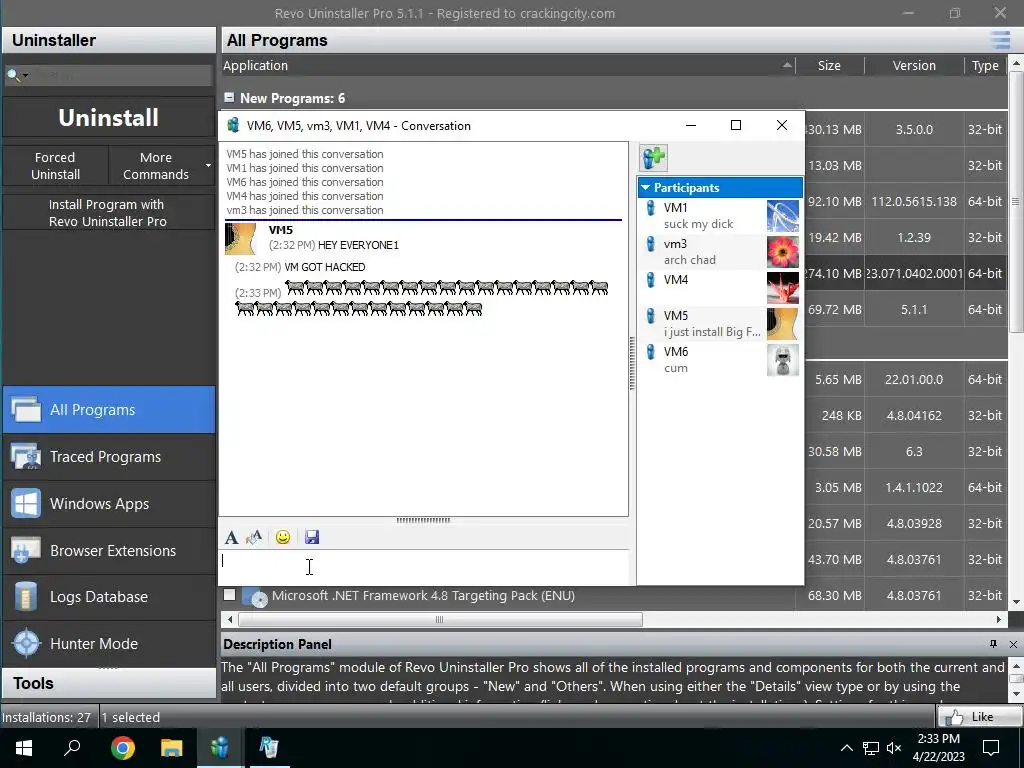Sort by Type column header
Screen dimensions: 1024x768
pos(985,65)
